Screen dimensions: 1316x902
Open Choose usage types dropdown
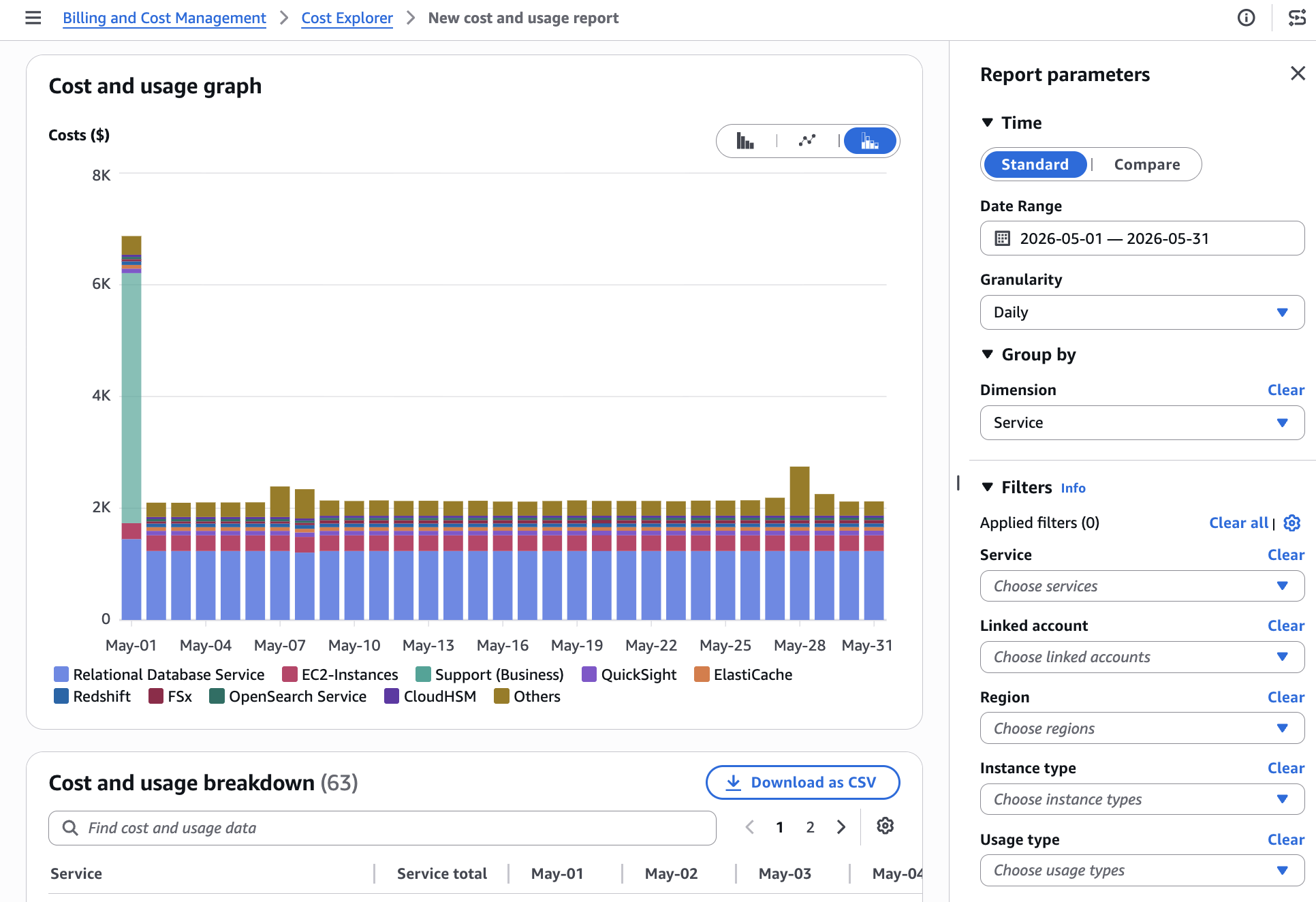pos(1142,870)
